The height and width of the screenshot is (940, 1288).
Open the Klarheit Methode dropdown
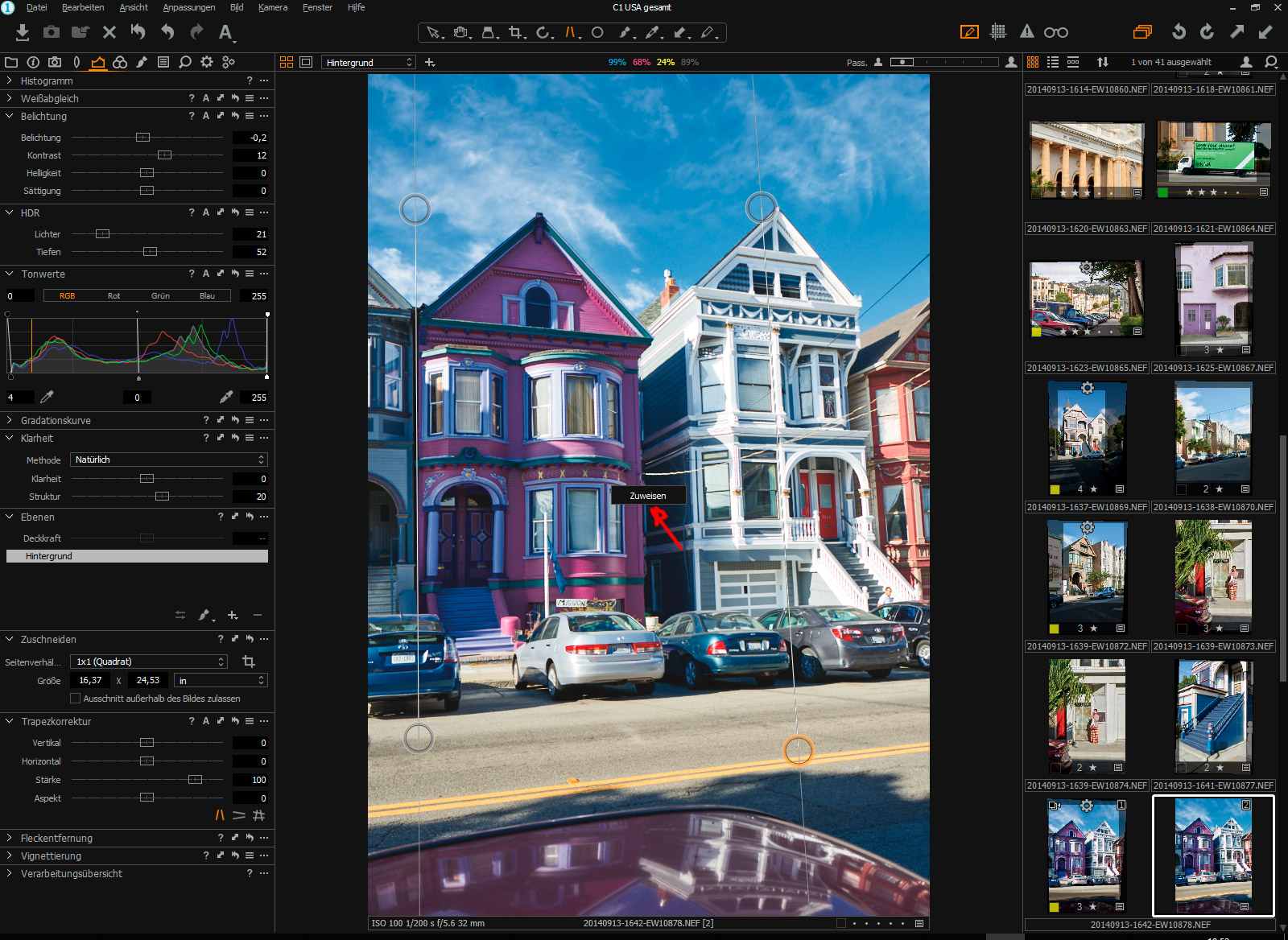tap(169, 460)
